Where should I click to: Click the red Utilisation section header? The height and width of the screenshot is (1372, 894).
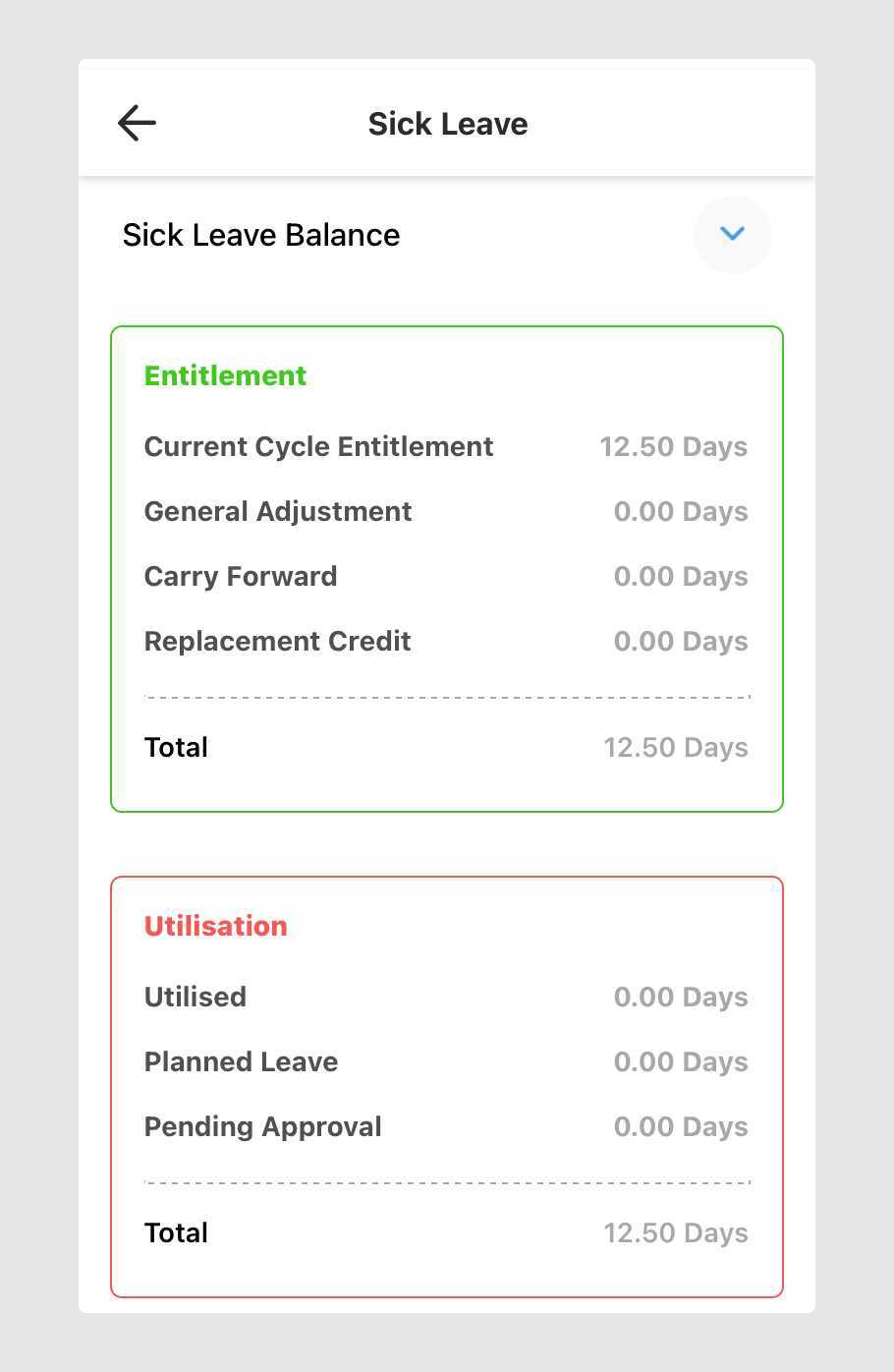point(215,926)
